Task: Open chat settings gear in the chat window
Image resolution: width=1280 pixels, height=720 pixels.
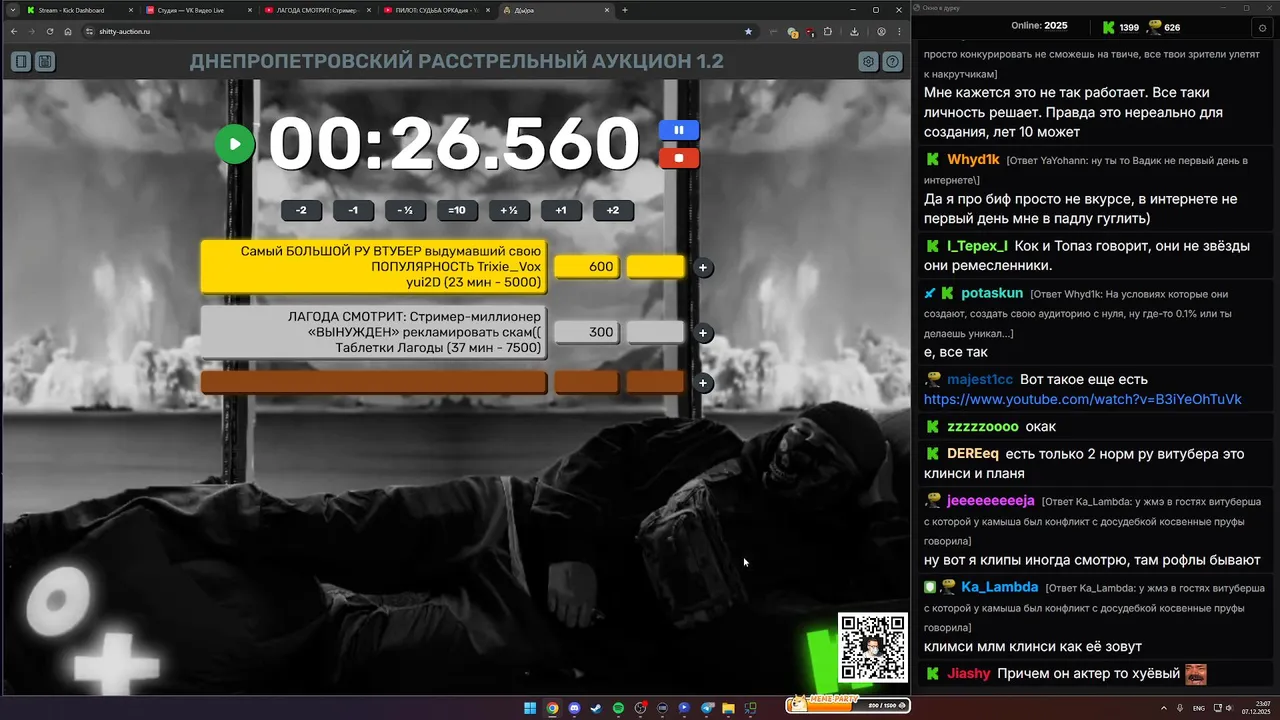Action: coord(1264,27)
